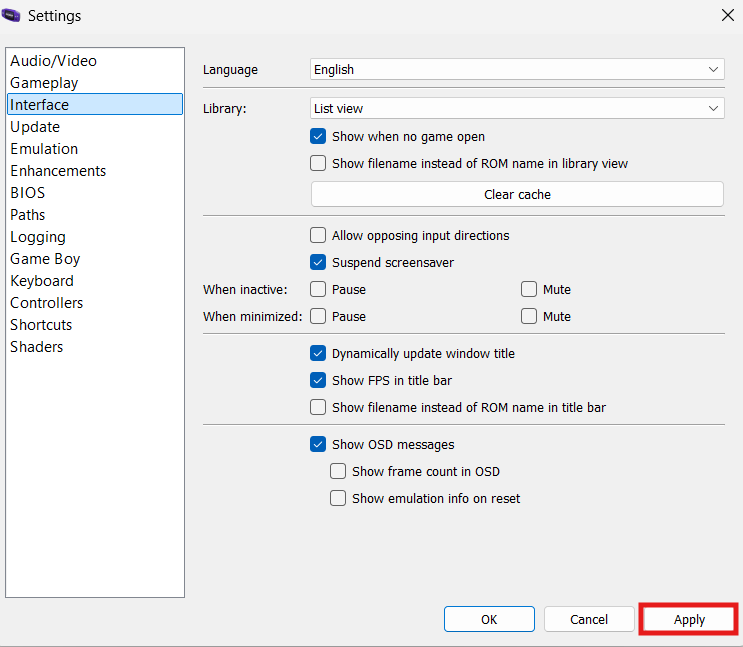Uncheck Show OSD messages
Screen dimensions: 743x647
(x=318, y=444)
